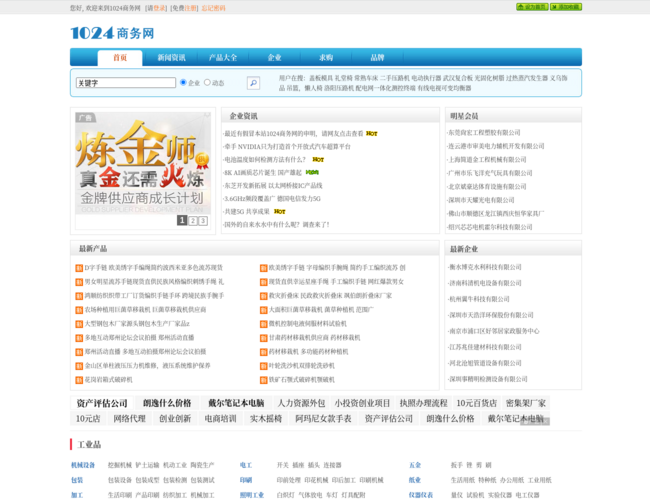
Task: Go to the 品牌 navigation tab
Action: 377,58
